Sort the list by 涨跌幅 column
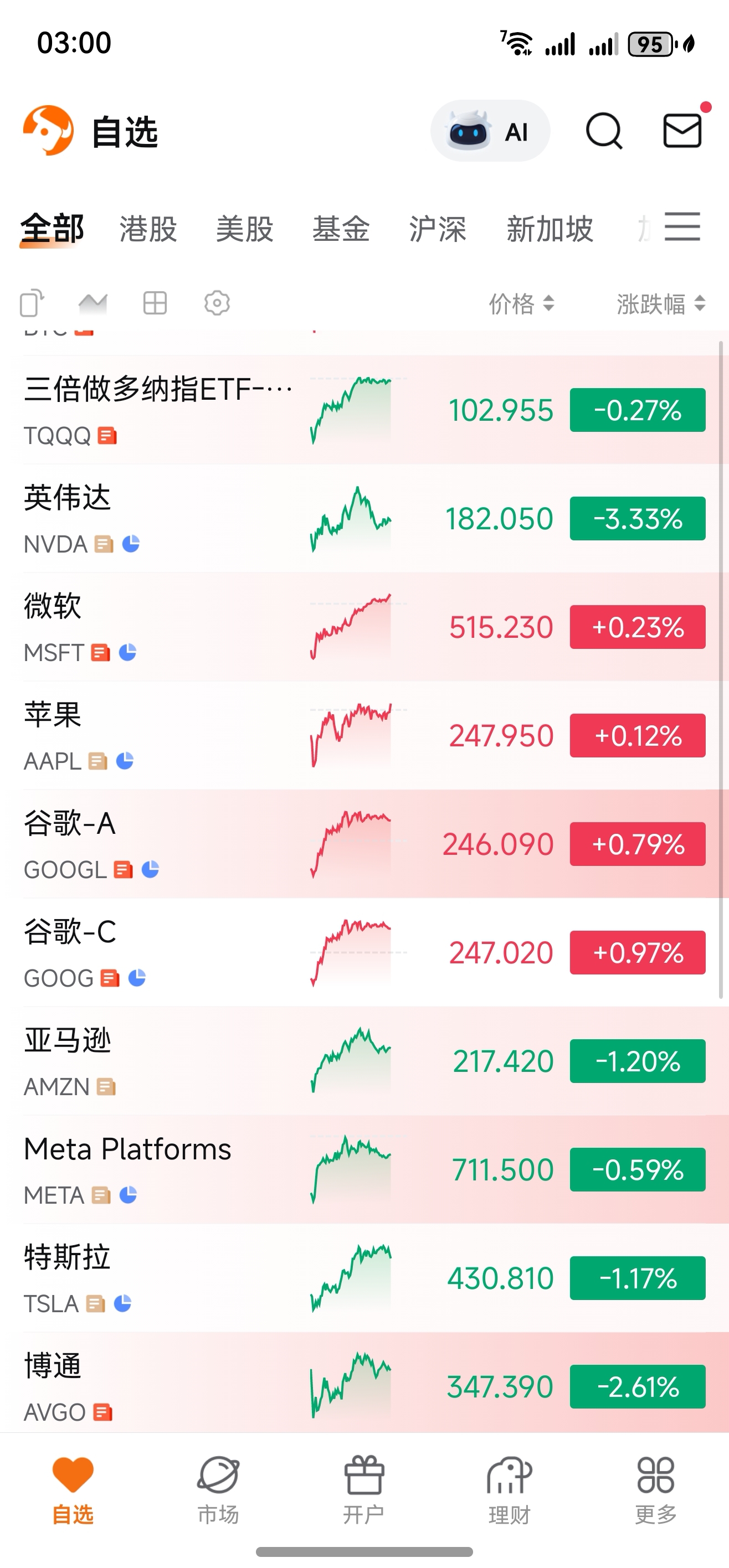Viewport: 729px width, 1568px height. (x=661, y=303)
